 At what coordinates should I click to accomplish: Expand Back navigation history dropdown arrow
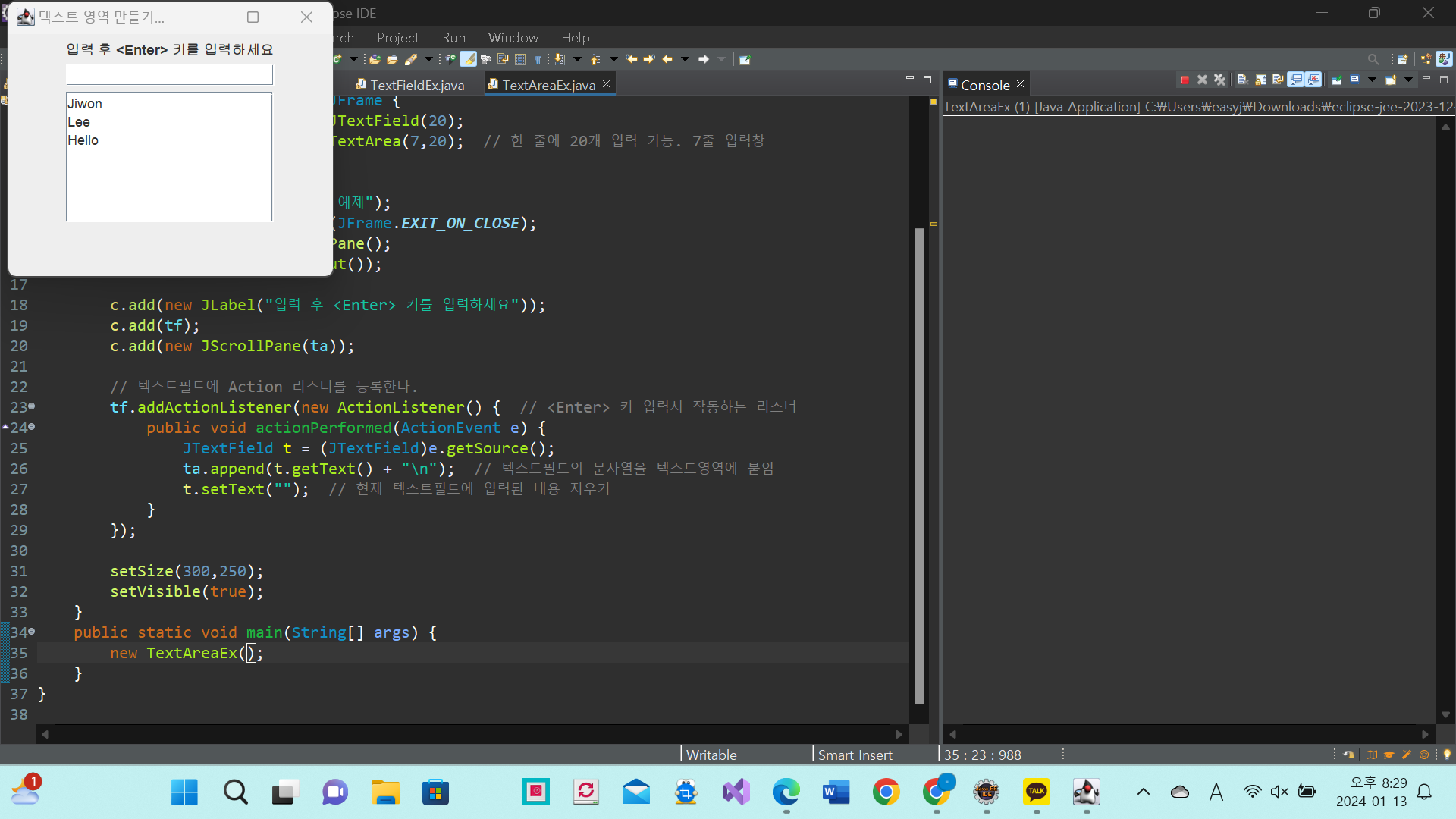[x=685, y=59]
